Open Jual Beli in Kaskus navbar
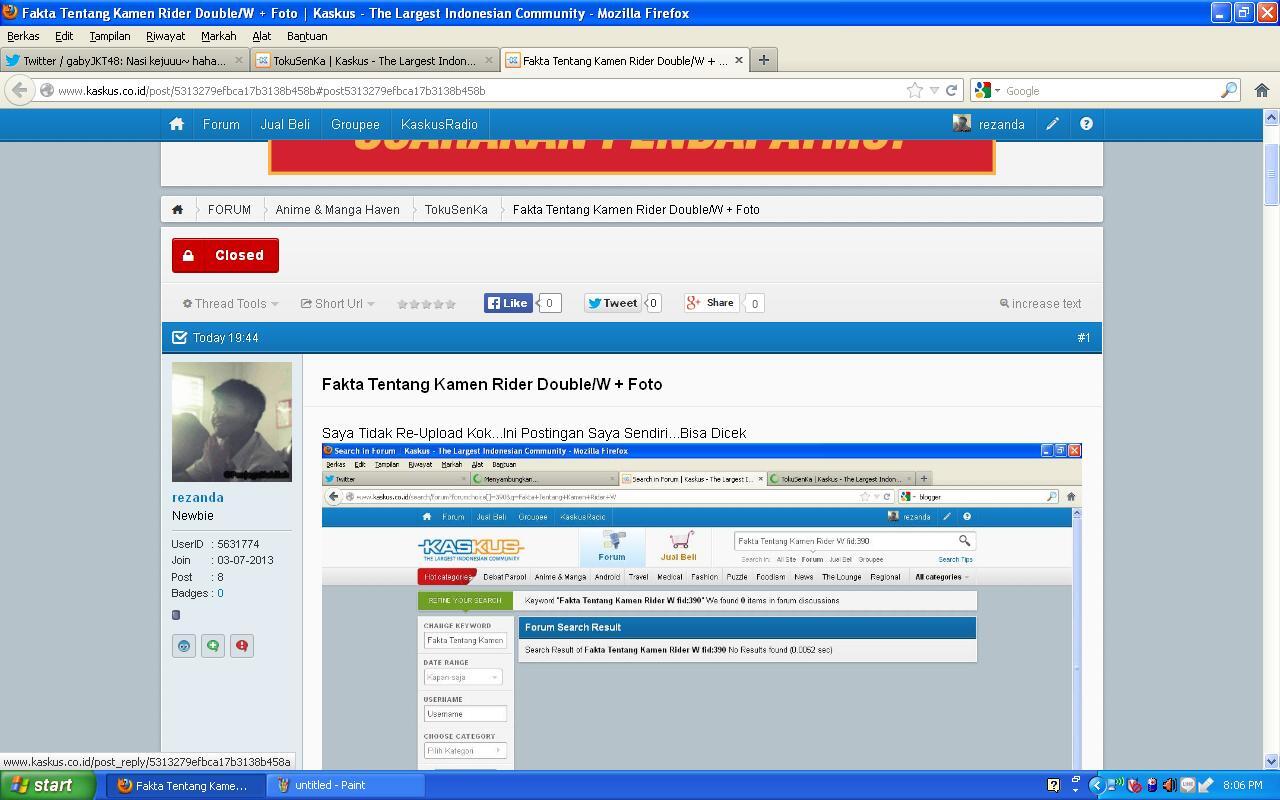This screenshot has width=1280, height=800. (285, 124)
